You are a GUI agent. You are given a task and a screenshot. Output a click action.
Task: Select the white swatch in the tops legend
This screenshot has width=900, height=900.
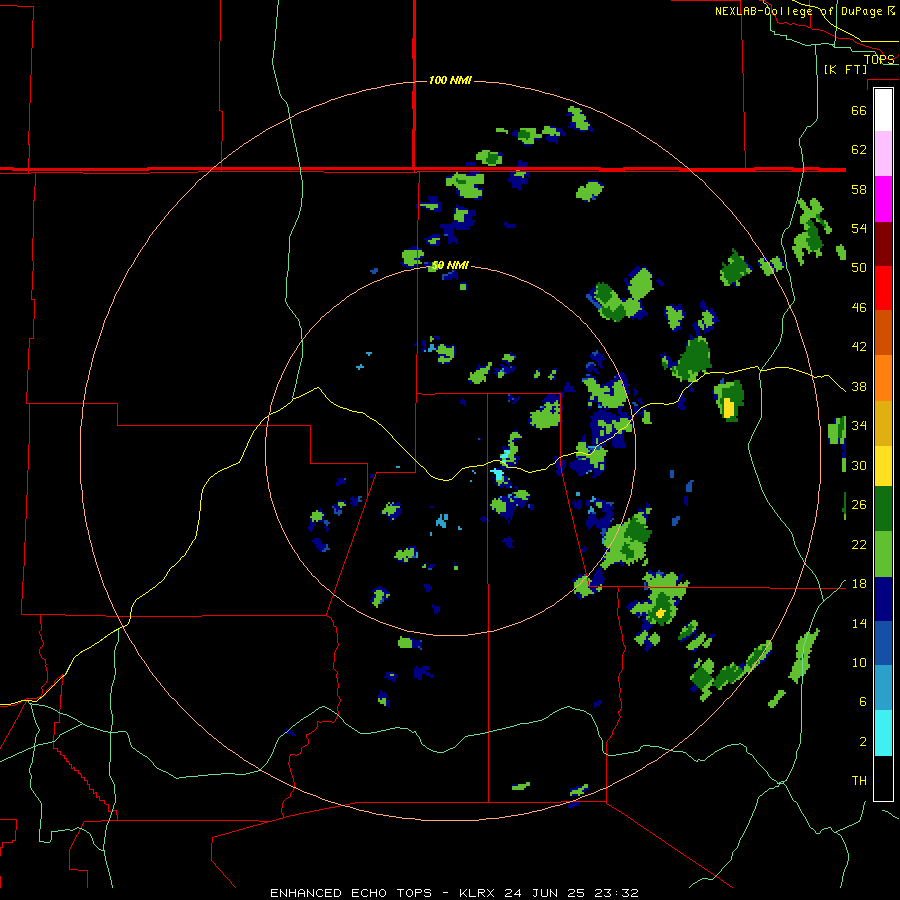pyautogui.click(x=883, y=110)
